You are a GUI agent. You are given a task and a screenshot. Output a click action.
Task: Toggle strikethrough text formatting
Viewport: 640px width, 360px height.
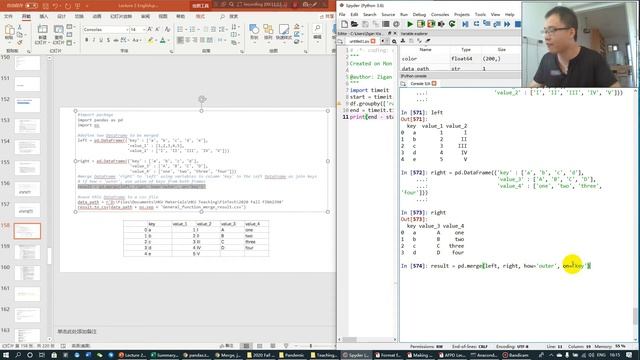tap(116, 40)
